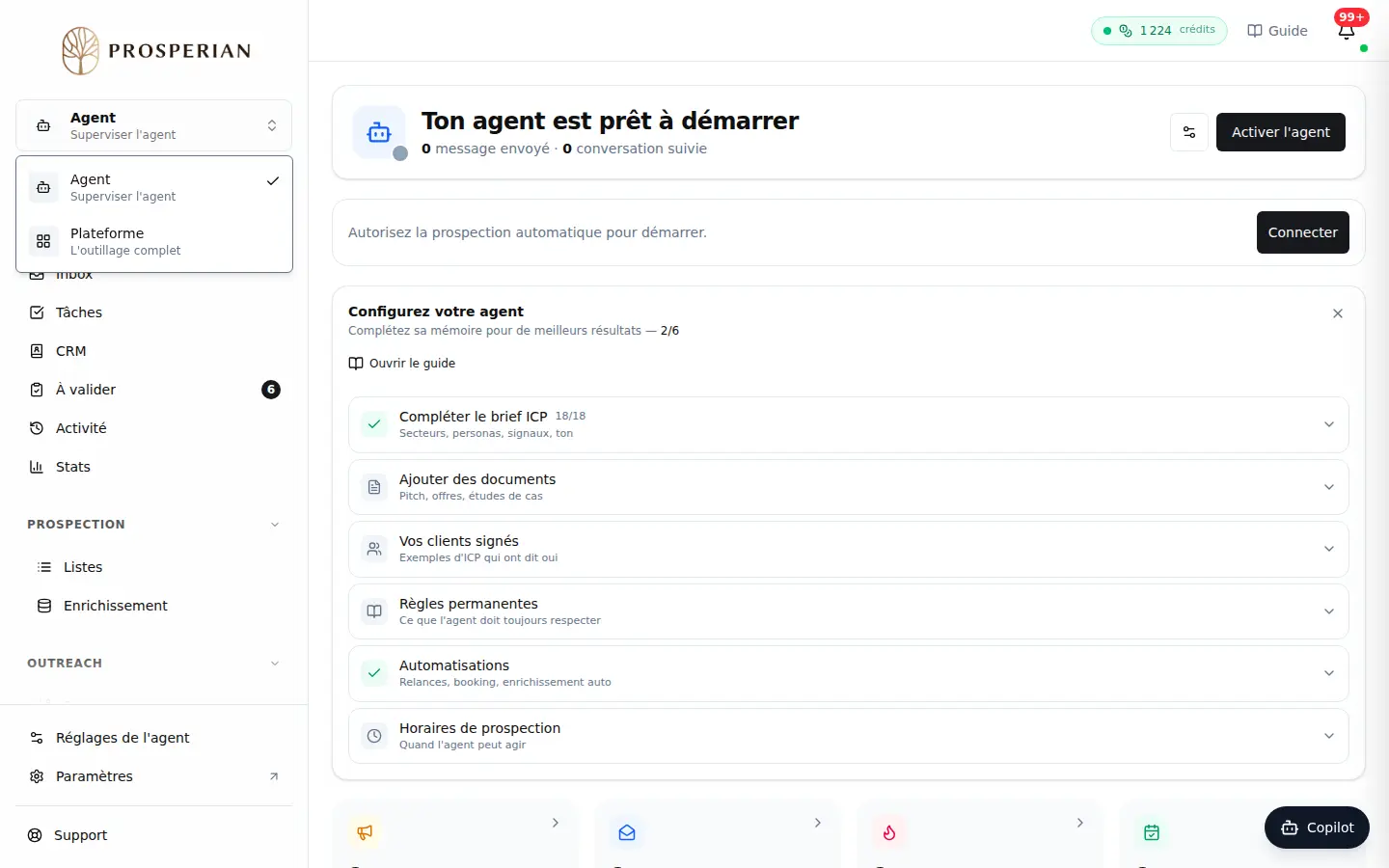Open the Copilot chat button
Screen dimensions: 1389x868
click(1317, 827)
